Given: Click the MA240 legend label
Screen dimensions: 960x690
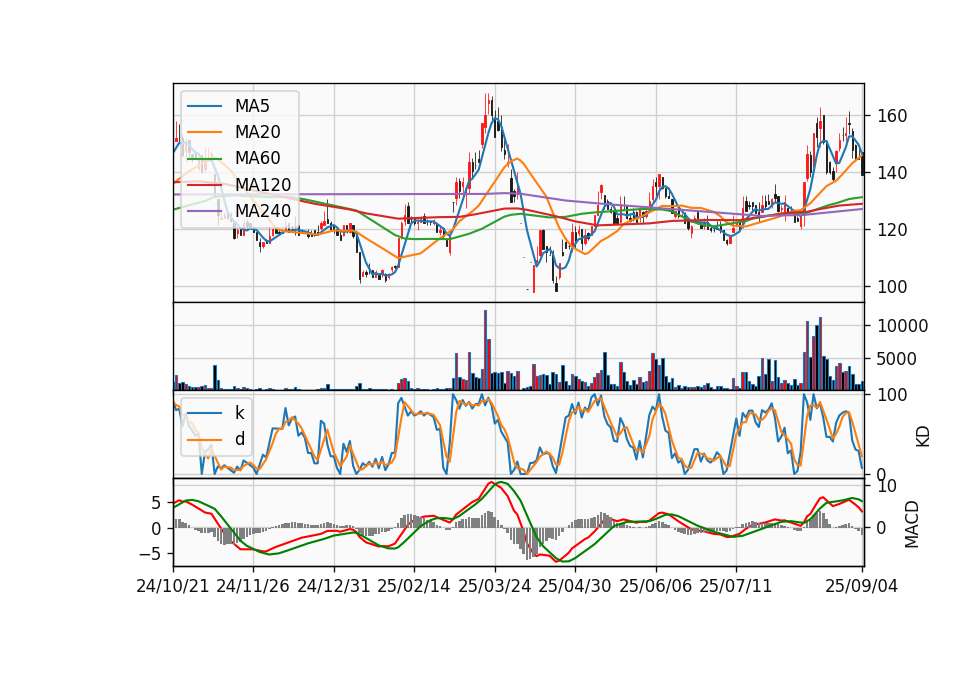Looking at the screenshot, I should click(263, 211).
